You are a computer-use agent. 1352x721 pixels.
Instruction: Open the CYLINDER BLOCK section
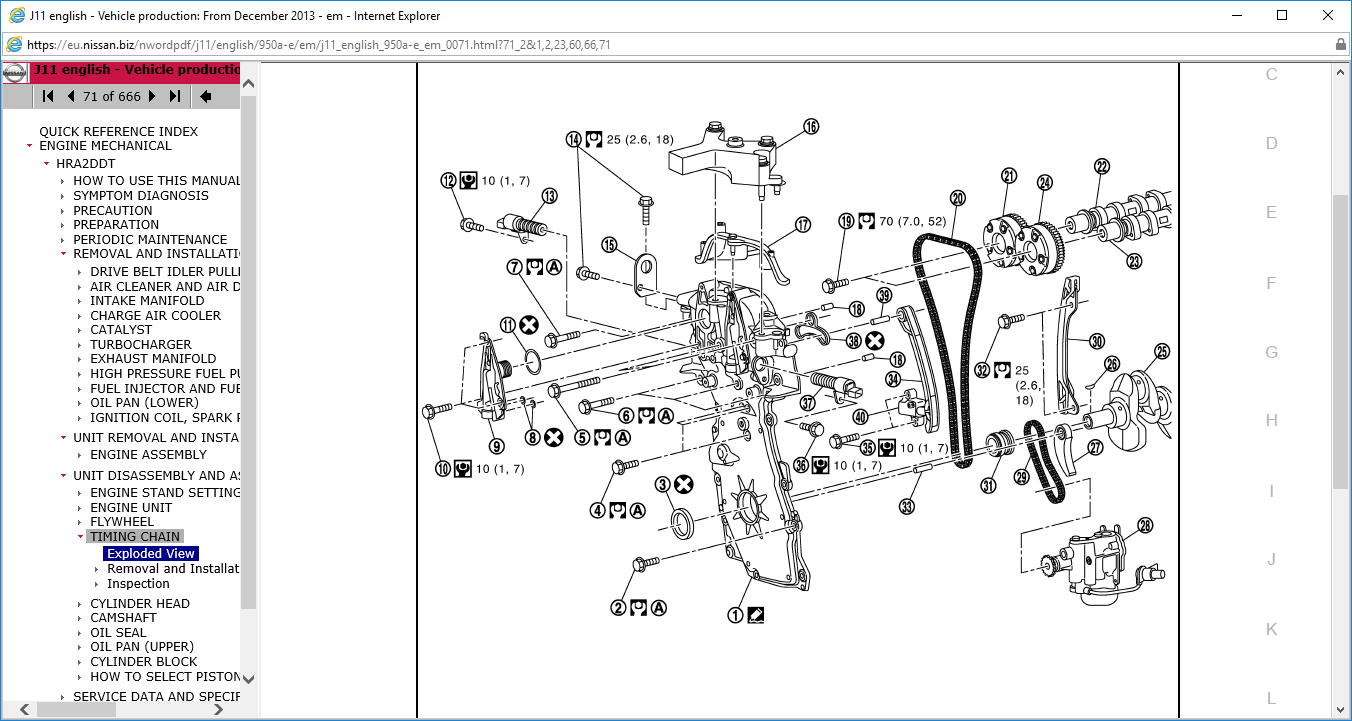coord(144,662)
